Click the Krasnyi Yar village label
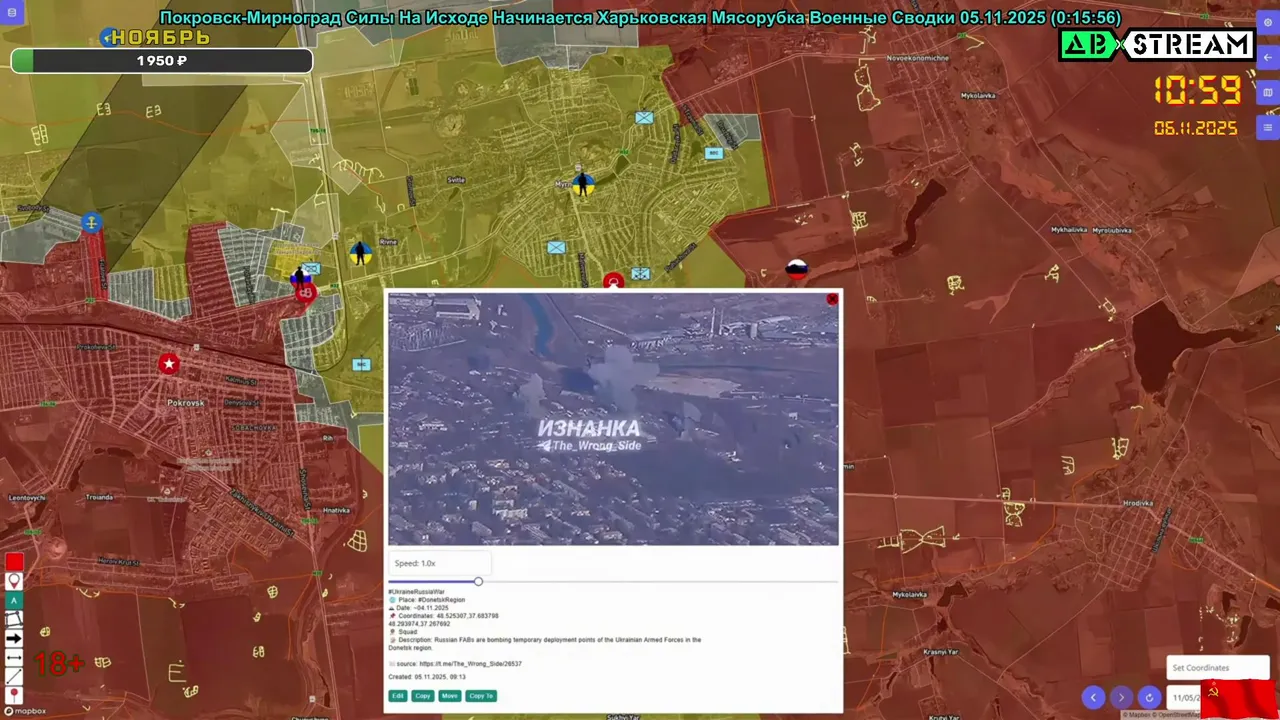This screenshot has height=720, width=1280. click(x=940, y=652)
